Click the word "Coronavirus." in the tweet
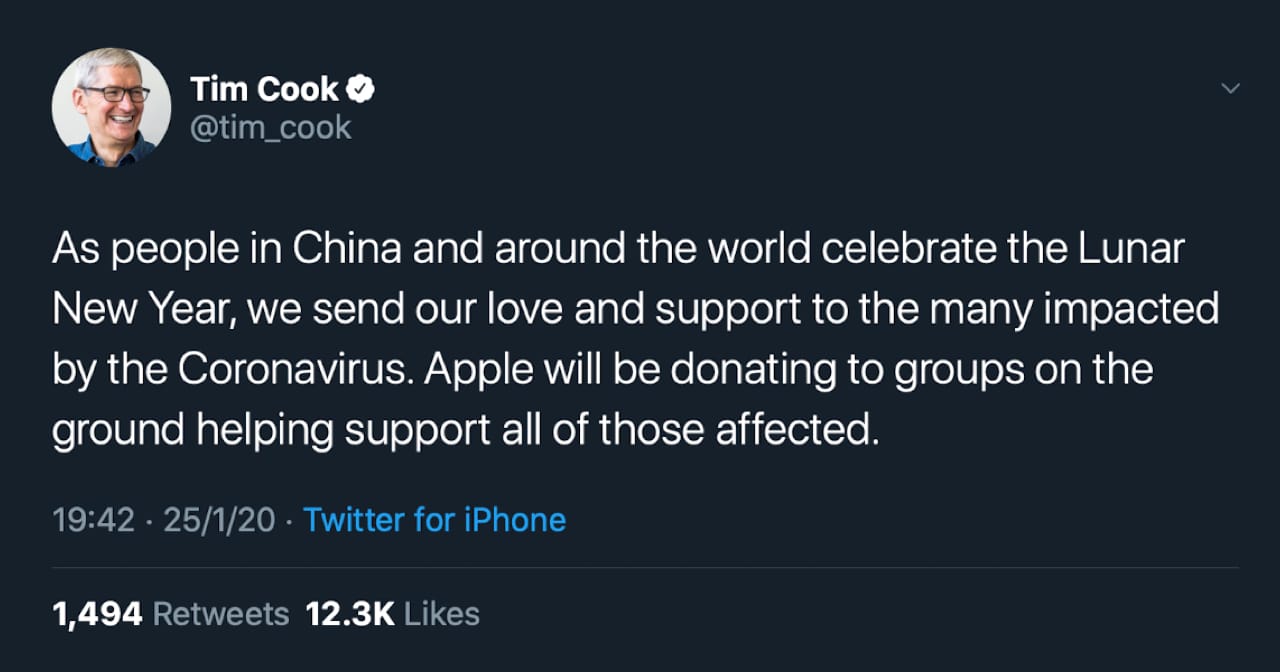 (x=295, y=370)
